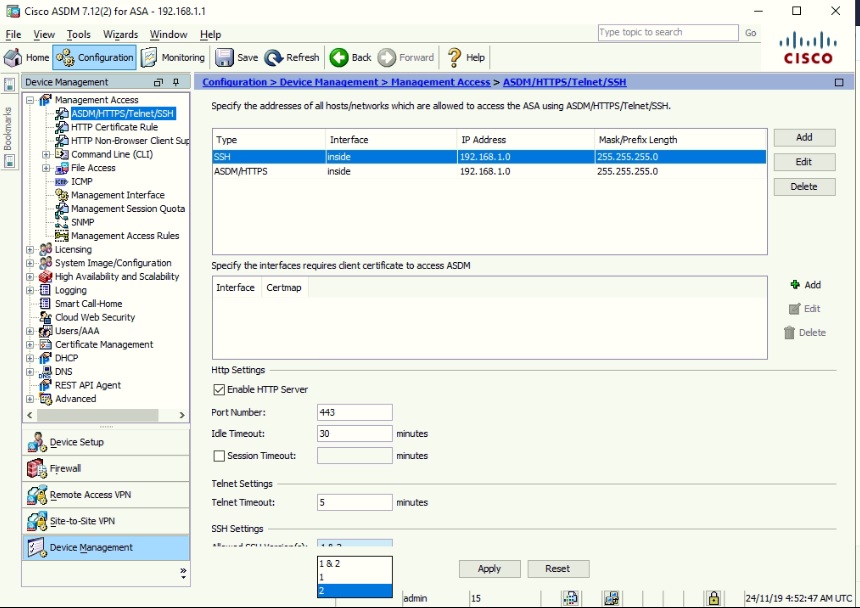This screenshot has width=860, height=608.
Task: Choose '1 & 2' SSH version option
Action: [354, 564]
